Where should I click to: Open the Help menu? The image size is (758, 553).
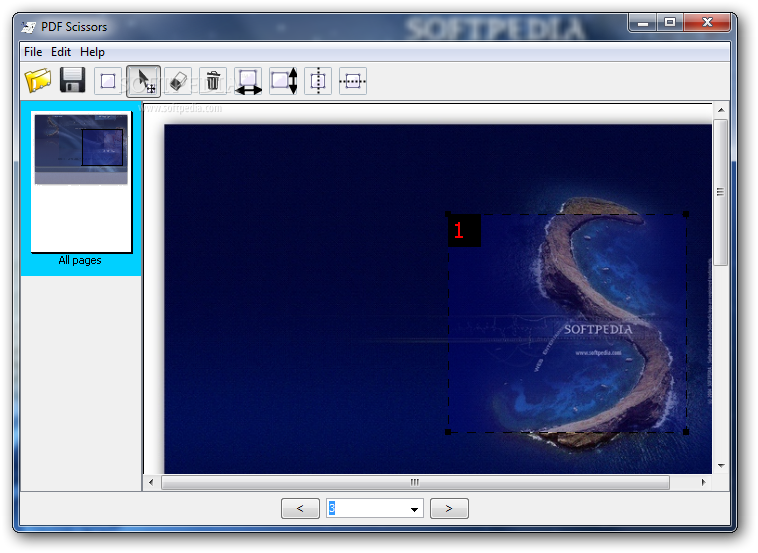point(92,52)
